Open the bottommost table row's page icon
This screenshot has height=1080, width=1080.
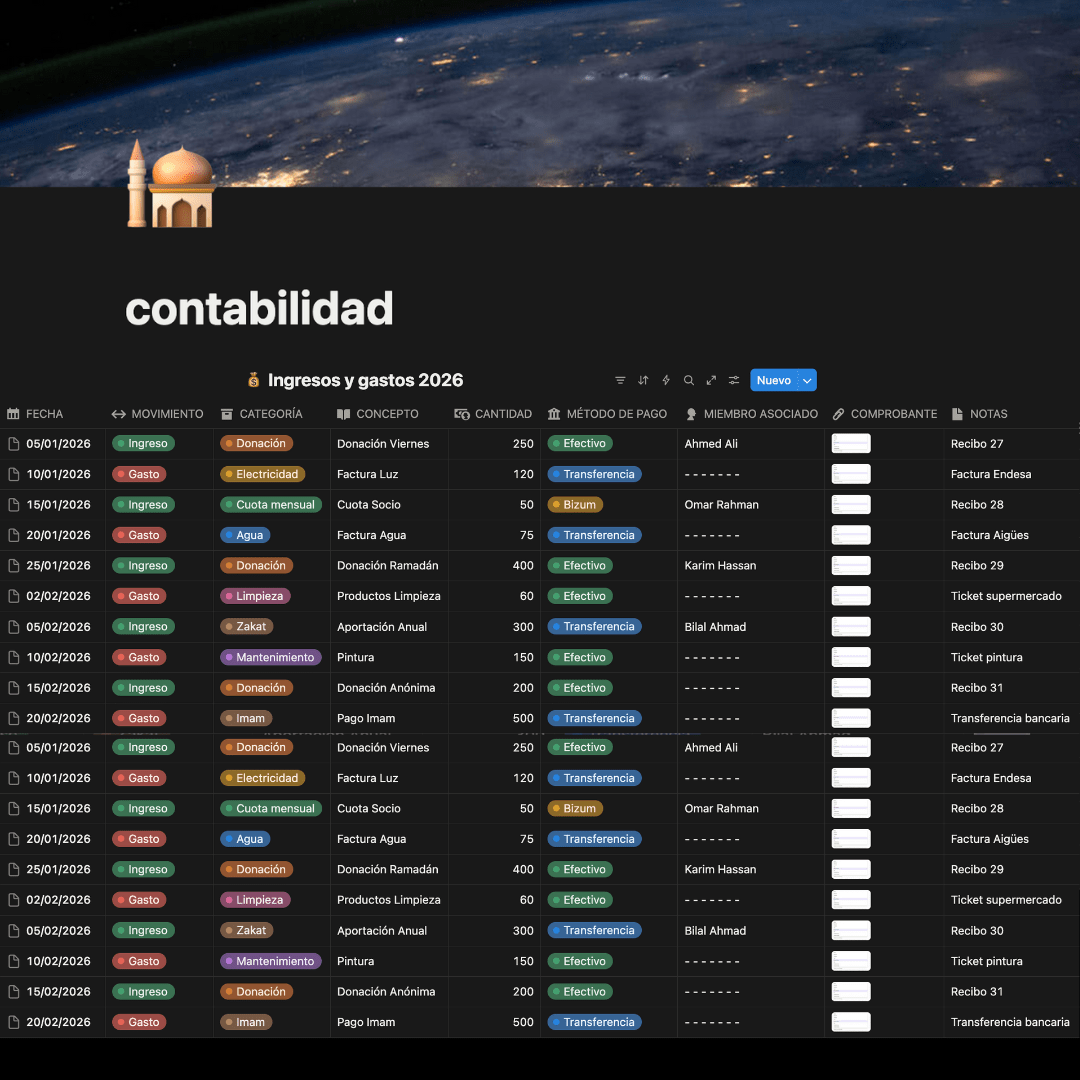pos(14,1022)
